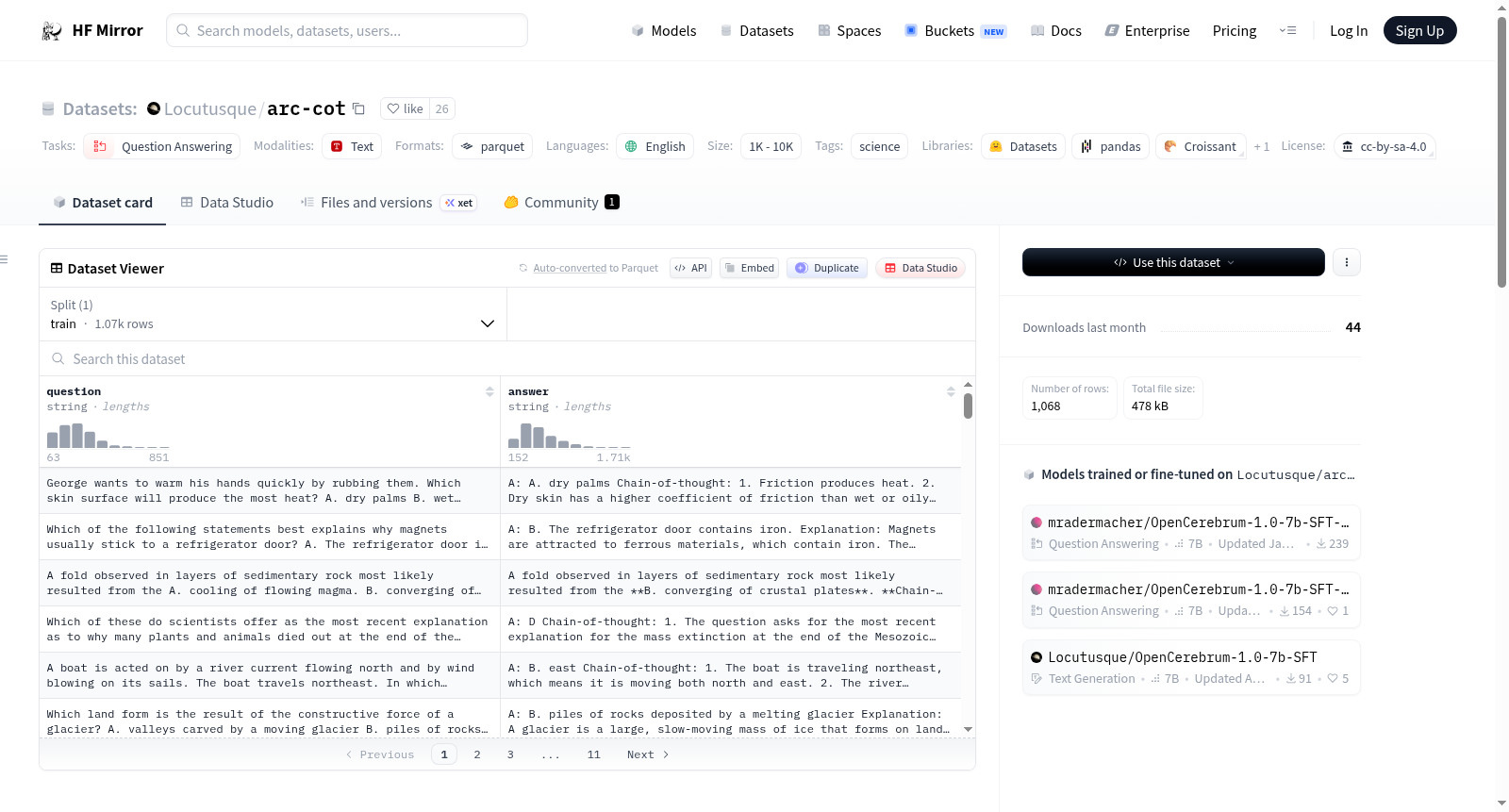Click the Datasets library tag
Viewport: 1509px width, 812px height.
(x=1023, y=146)
